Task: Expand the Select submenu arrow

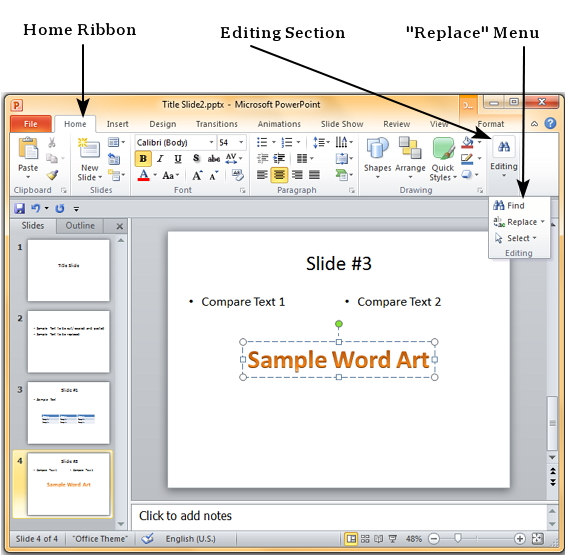Action: coord(535,238)
